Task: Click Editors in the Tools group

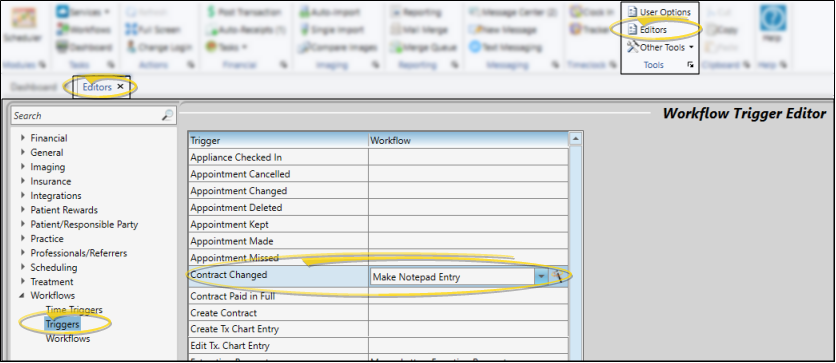Action: [x=647, y=30]
